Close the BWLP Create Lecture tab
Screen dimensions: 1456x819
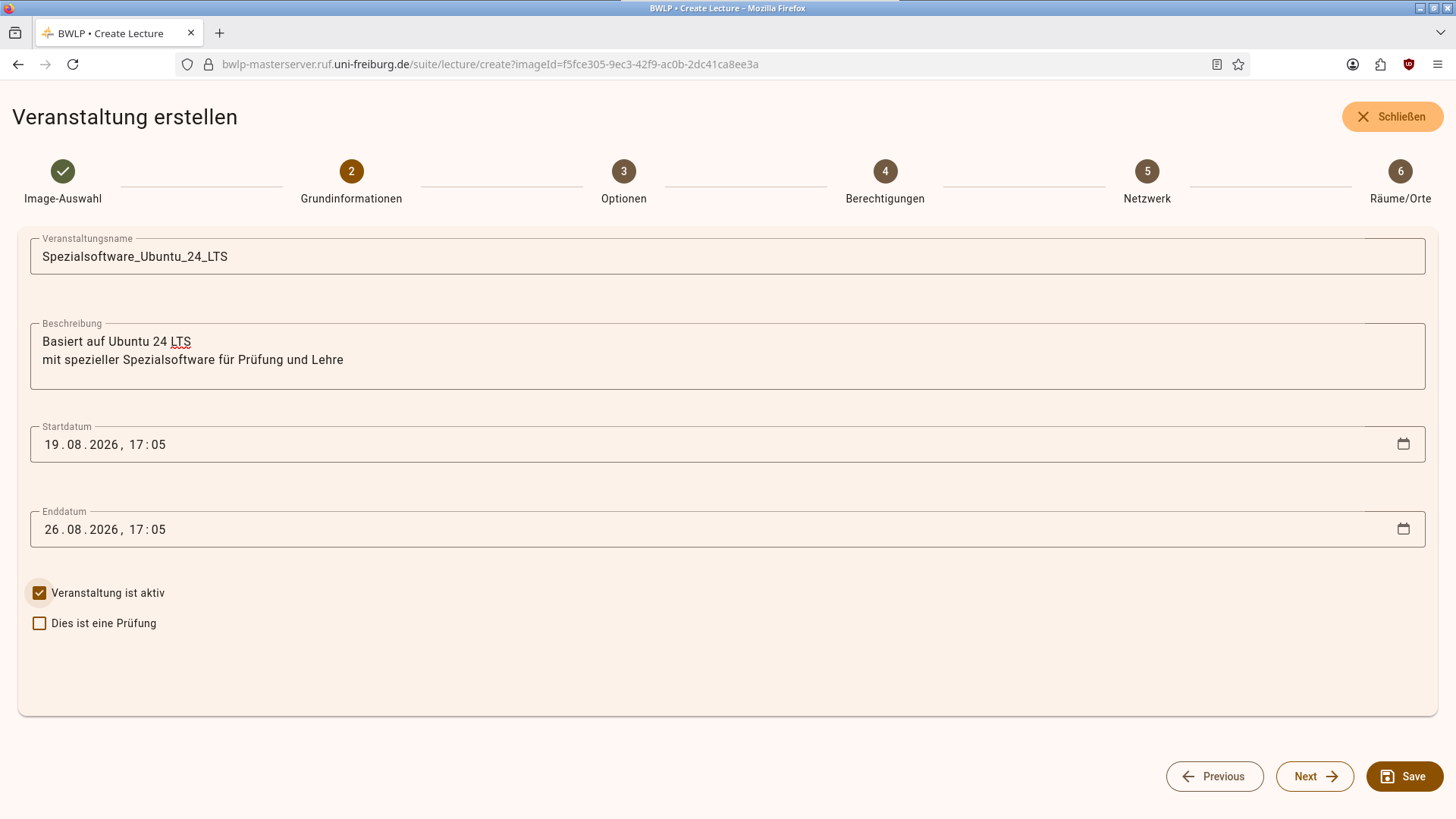tap(191, 33)
